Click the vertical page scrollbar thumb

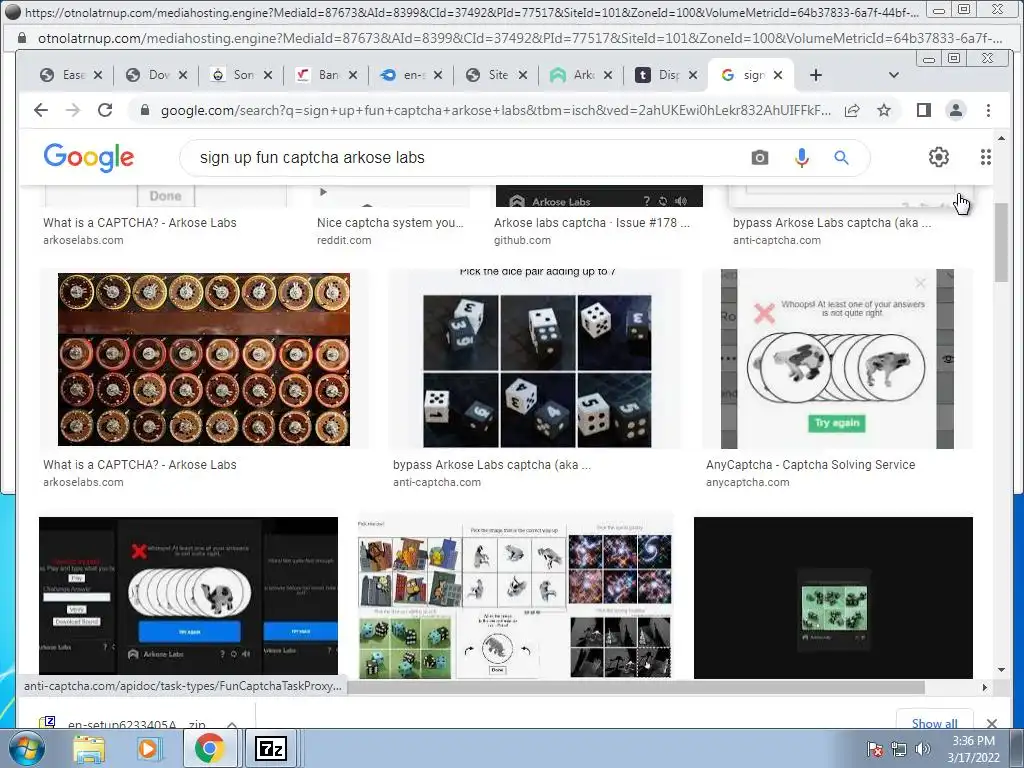coord(1002,242)
